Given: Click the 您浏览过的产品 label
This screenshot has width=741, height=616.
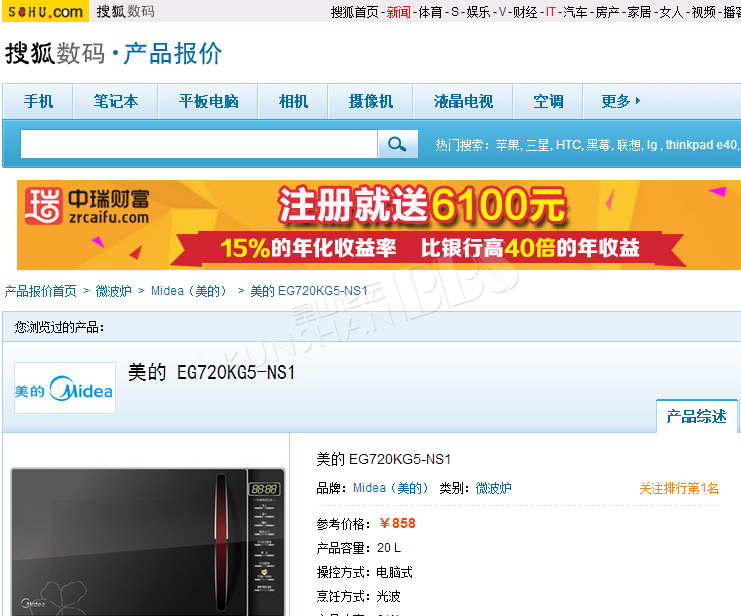Looking at the screenshot, I should coord(60,327).
